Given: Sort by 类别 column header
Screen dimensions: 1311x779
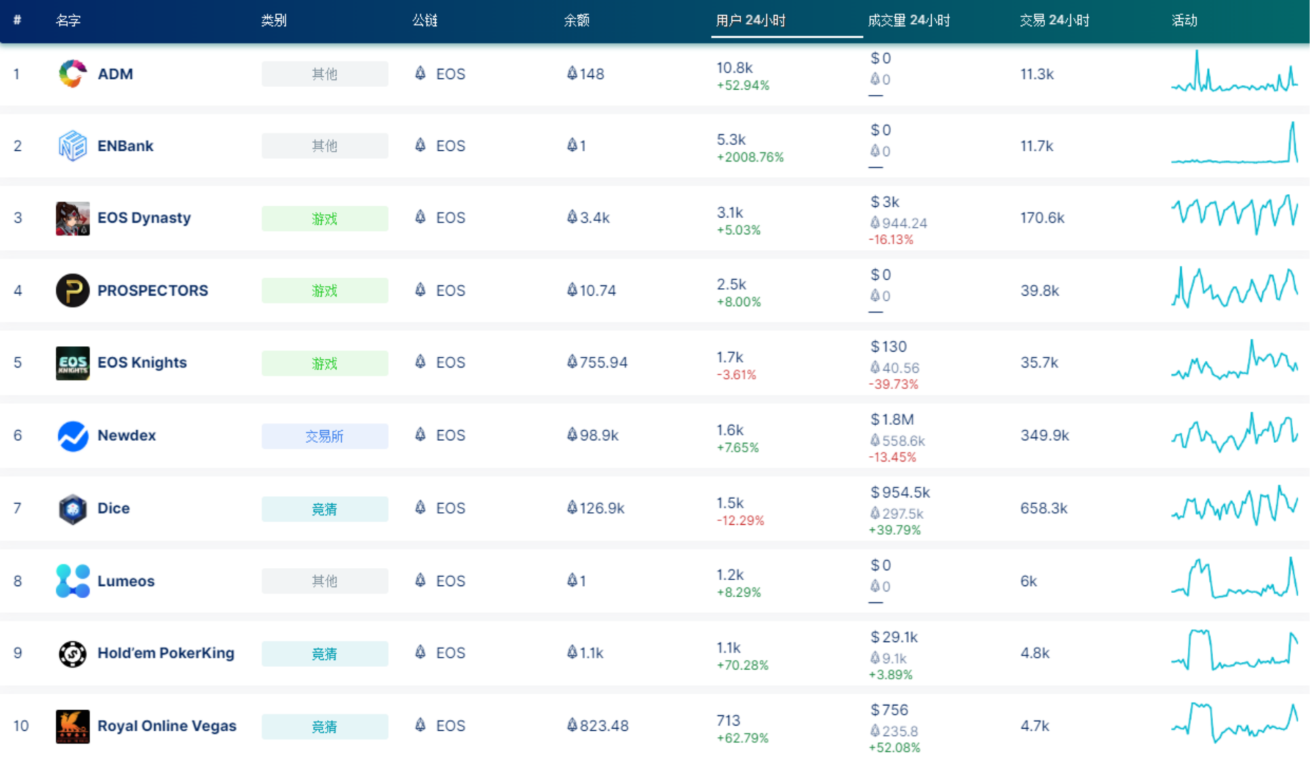Looking at the screenshot, I should pos(274,20).
